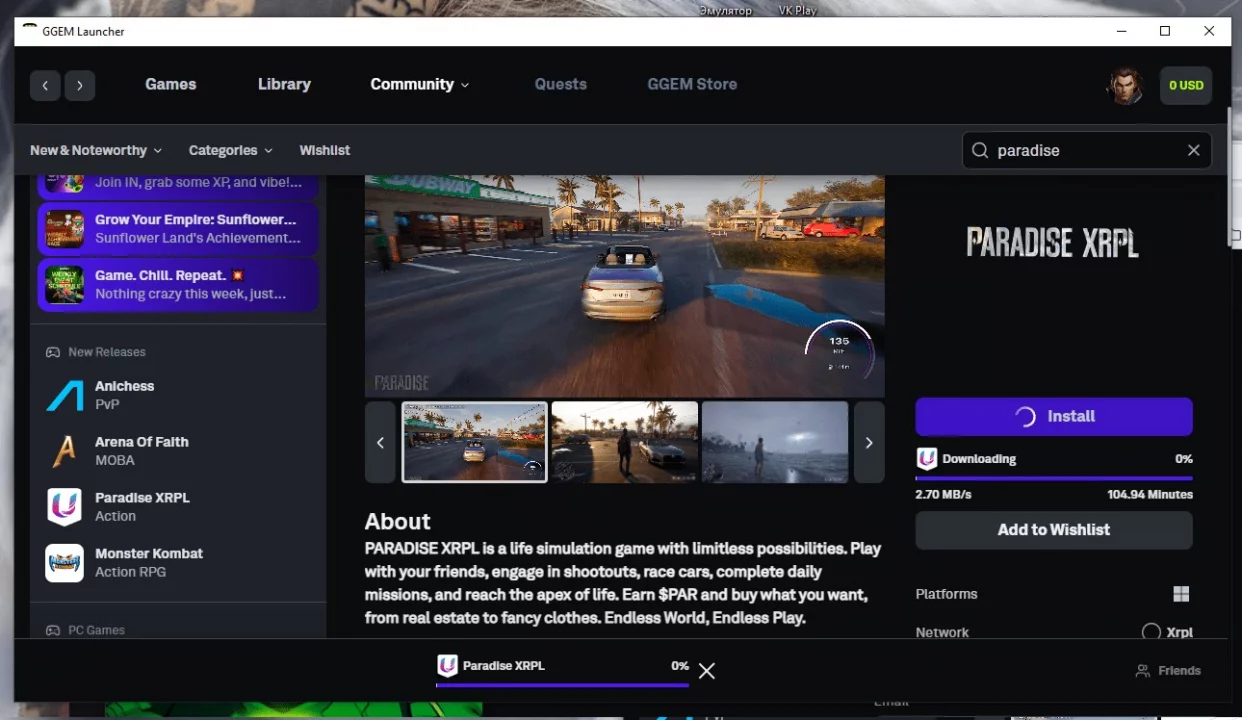Go forward with the right arrow
Image resolution: width=1242 pixels, height=720 pixels.
pyautogui.click(x=80, y=85)
